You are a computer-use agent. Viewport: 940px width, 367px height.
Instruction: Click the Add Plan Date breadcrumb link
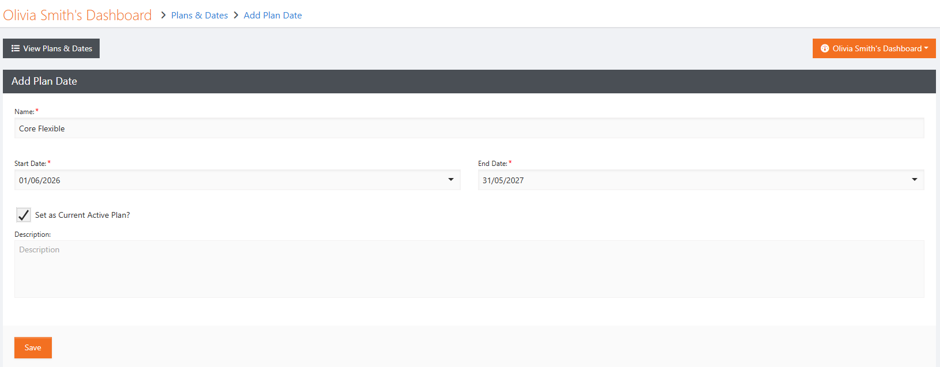(273, 16)
